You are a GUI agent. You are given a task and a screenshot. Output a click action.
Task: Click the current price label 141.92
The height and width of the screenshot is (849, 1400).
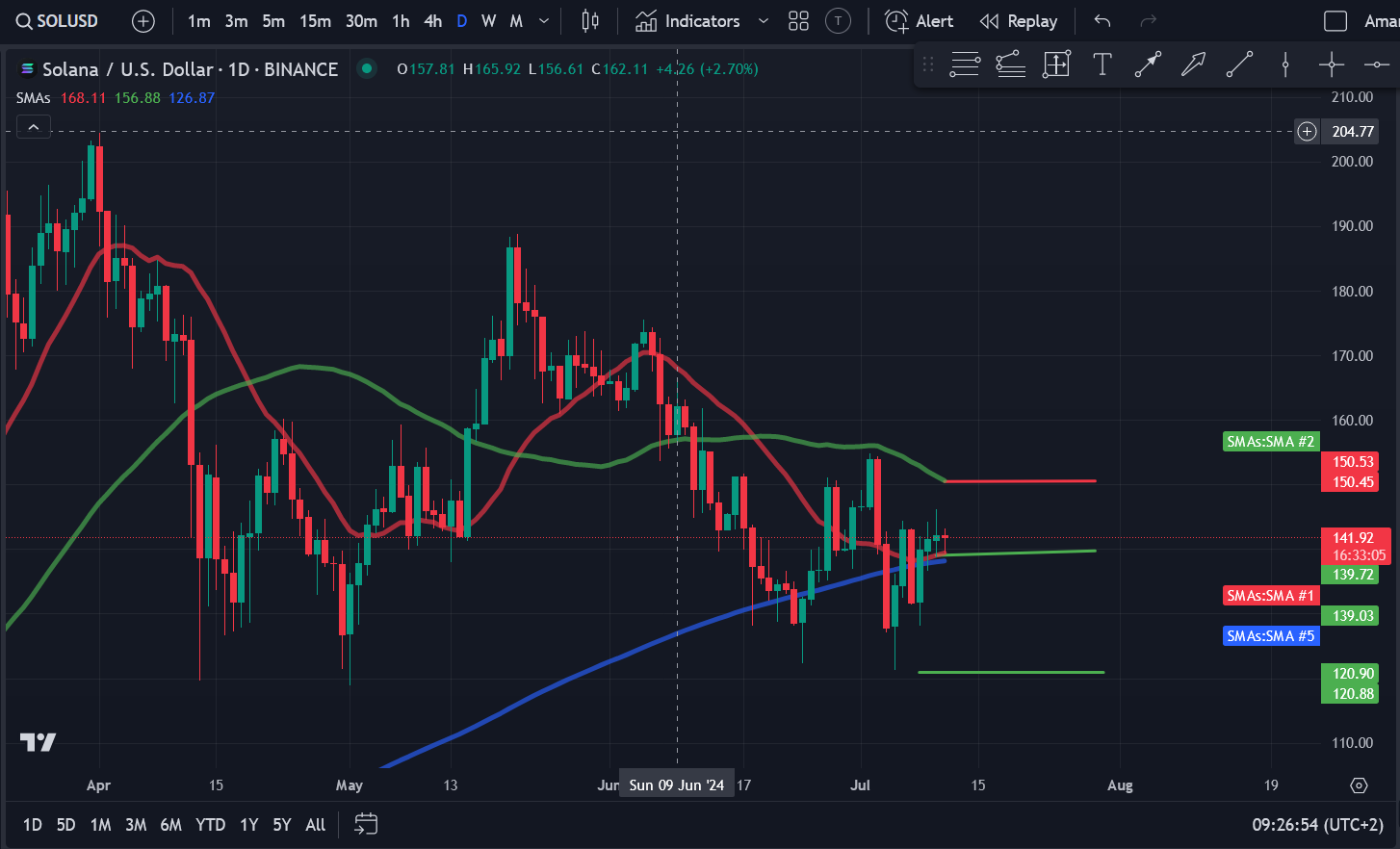coord(1353,538)
